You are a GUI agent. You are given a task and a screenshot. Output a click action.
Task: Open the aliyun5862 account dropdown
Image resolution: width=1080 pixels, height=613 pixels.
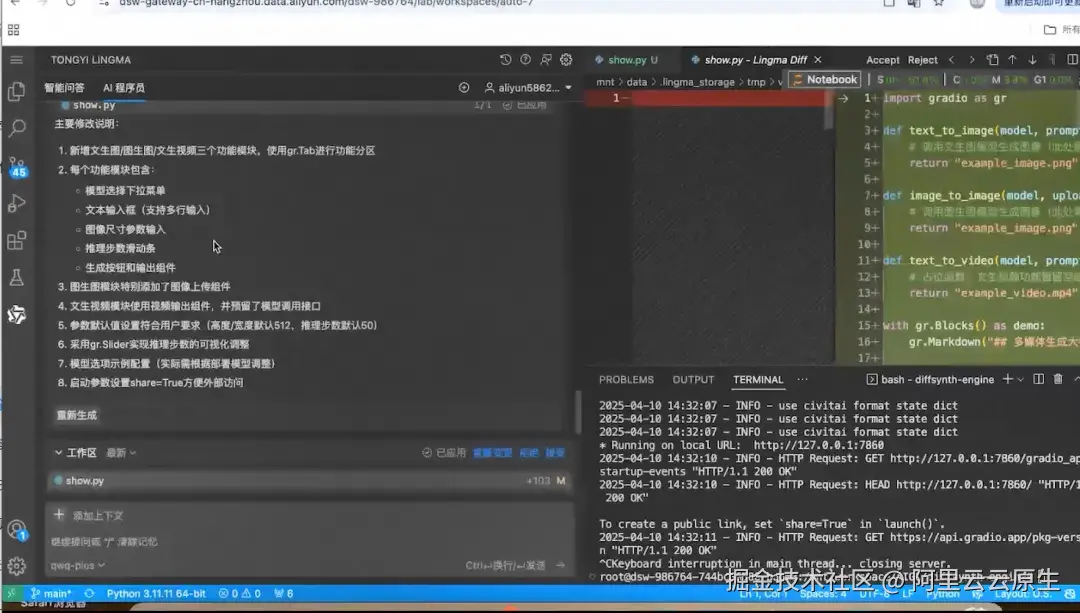pos(528,87)
